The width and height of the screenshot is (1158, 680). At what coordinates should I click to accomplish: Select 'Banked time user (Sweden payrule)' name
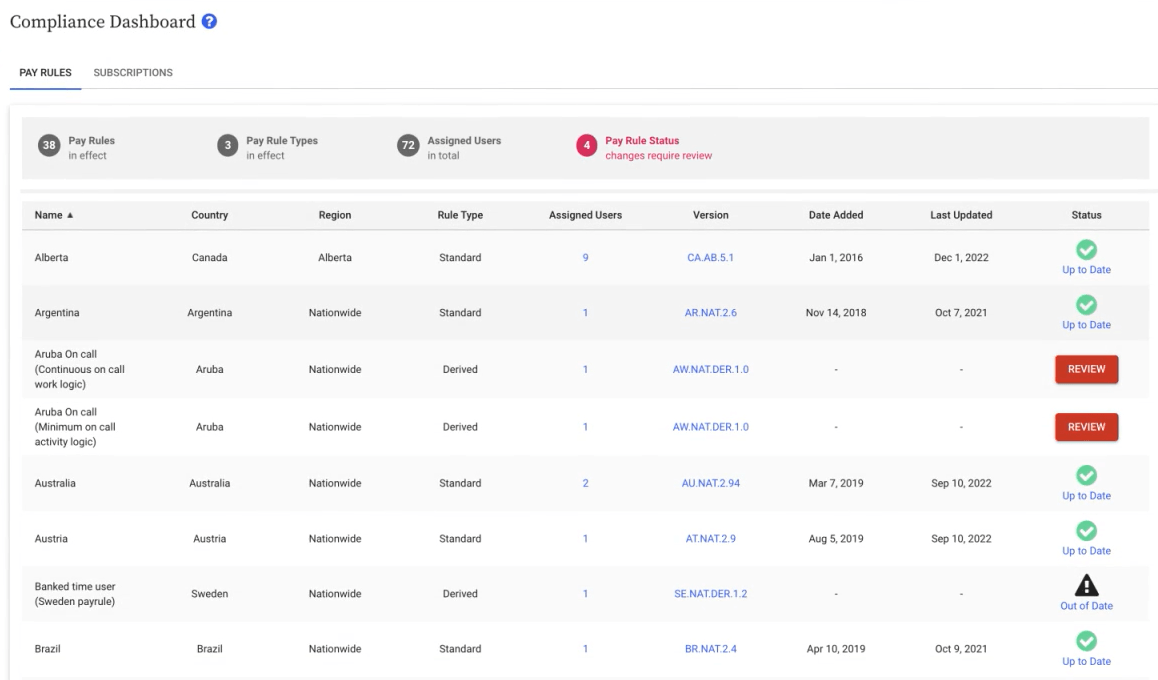click(75, 594)
